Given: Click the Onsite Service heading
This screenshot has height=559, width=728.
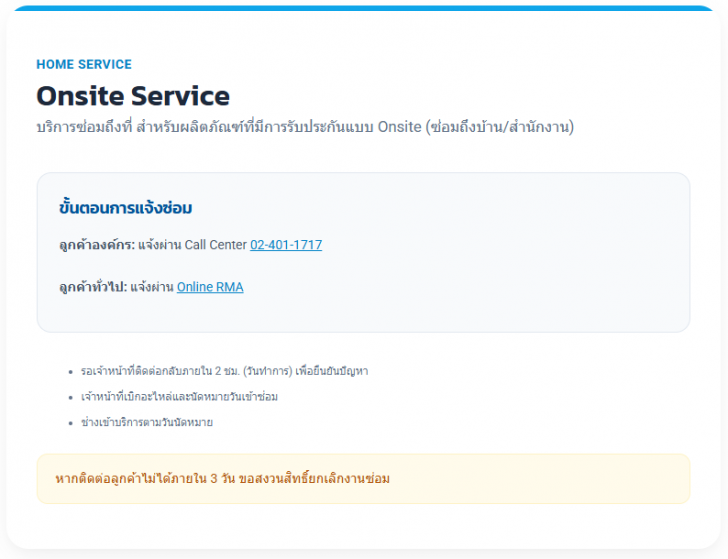Looking at the screenshot, I should coord(133,96).
